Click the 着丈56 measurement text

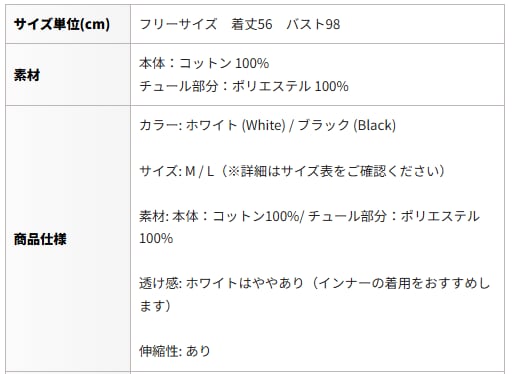coord(252,24)
